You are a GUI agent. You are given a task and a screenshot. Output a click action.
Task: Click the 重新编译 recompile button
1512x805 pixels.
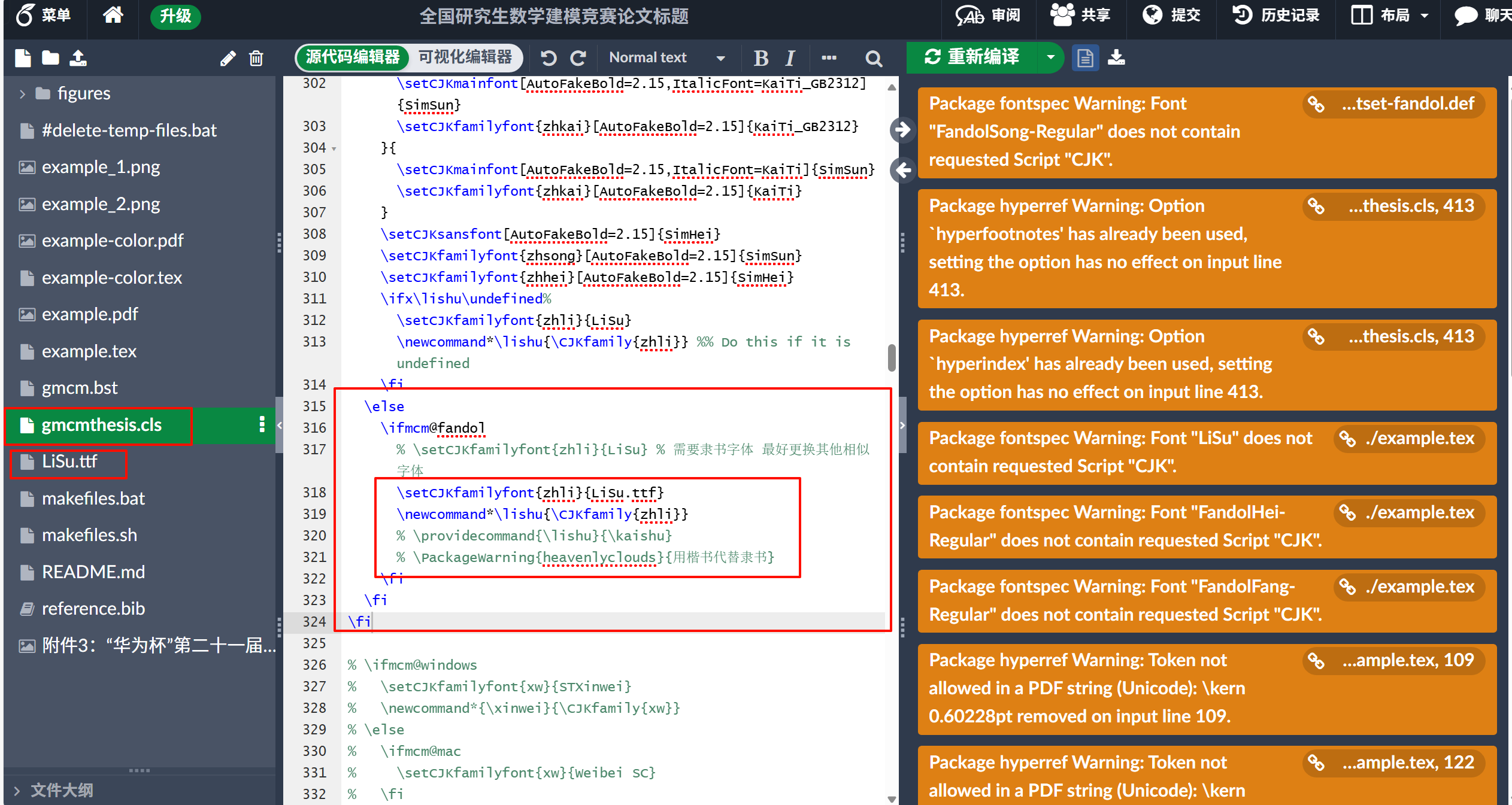click(972, 57)
